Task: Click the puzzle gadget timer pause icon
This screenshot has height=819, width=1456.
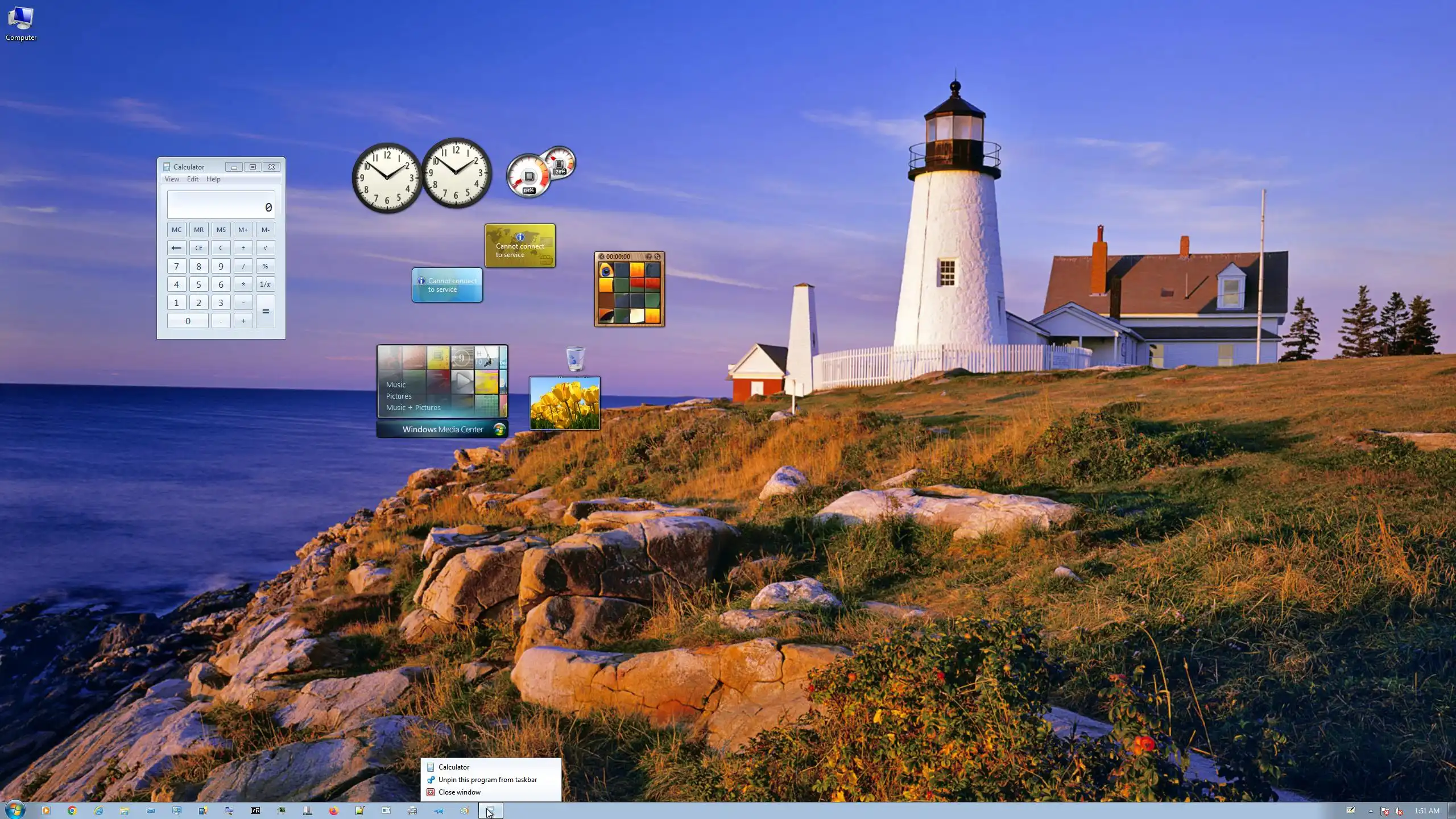Action: (x=602, y=257)
